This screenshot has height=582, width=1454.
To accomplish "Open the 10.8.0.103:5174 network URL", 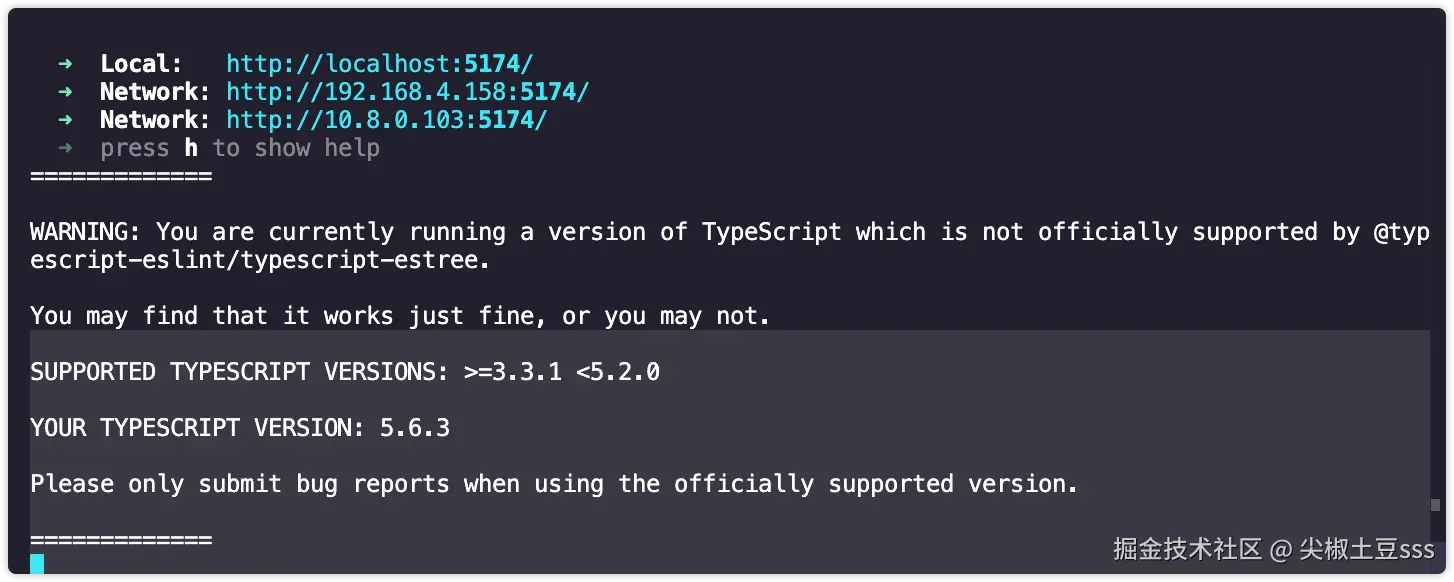I will [x=386, y=120].
